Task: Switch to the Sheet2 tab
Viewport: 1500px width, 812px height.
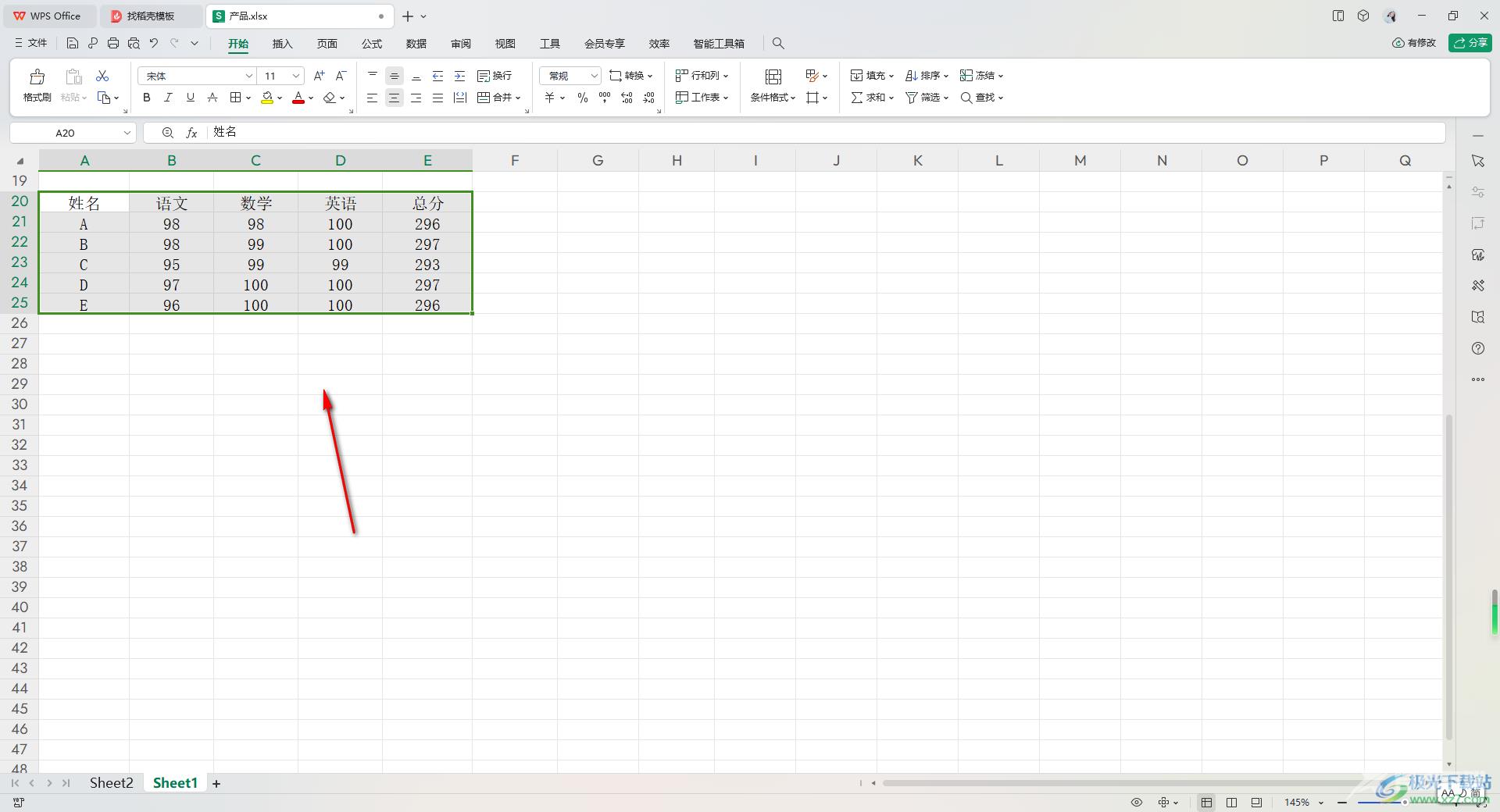Action: pos(111,783)
